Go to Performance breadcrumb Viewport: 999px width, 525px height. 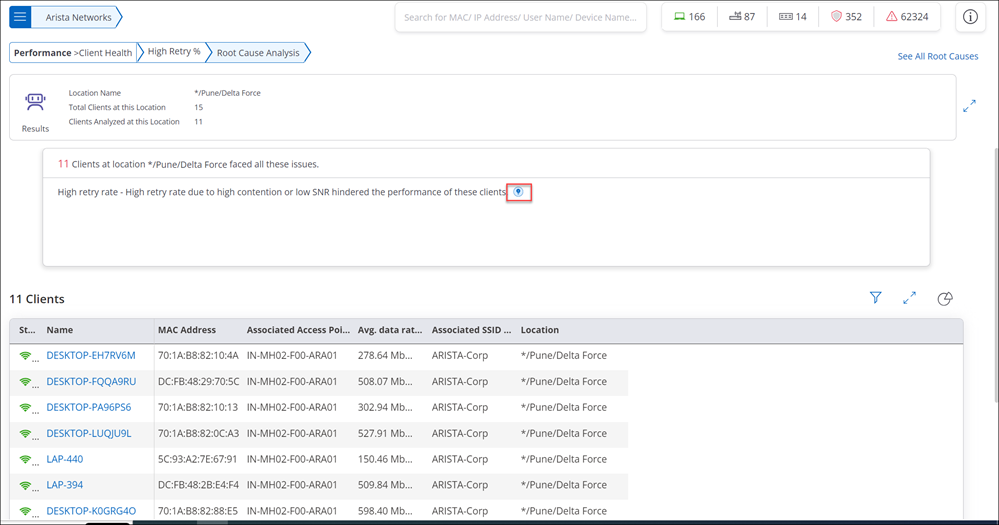pyautogui.click(x=42, y=53)
